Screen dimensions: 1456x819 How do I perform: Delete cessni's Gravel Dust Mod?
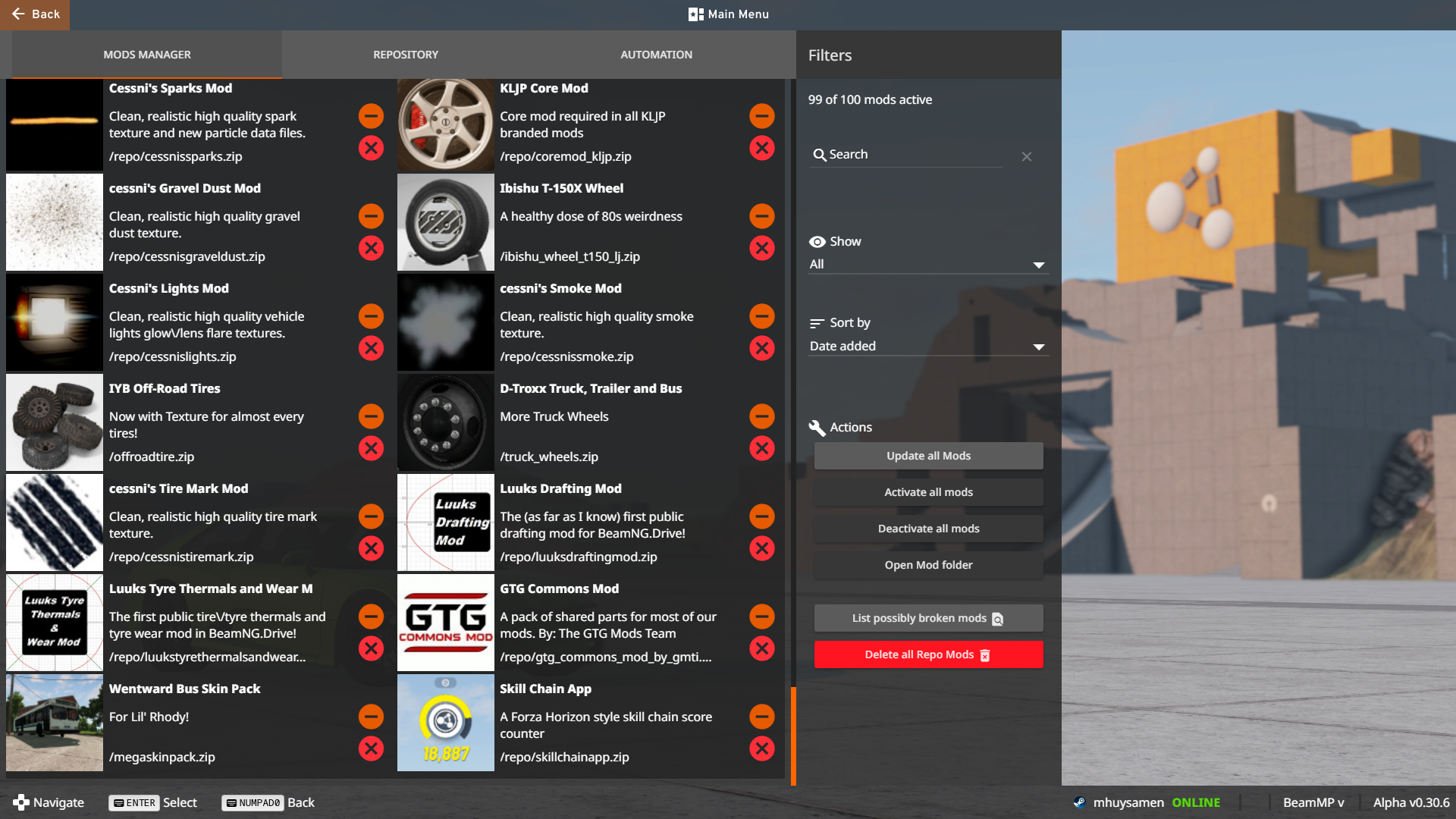pyautogui.click(x=371, y=248)
